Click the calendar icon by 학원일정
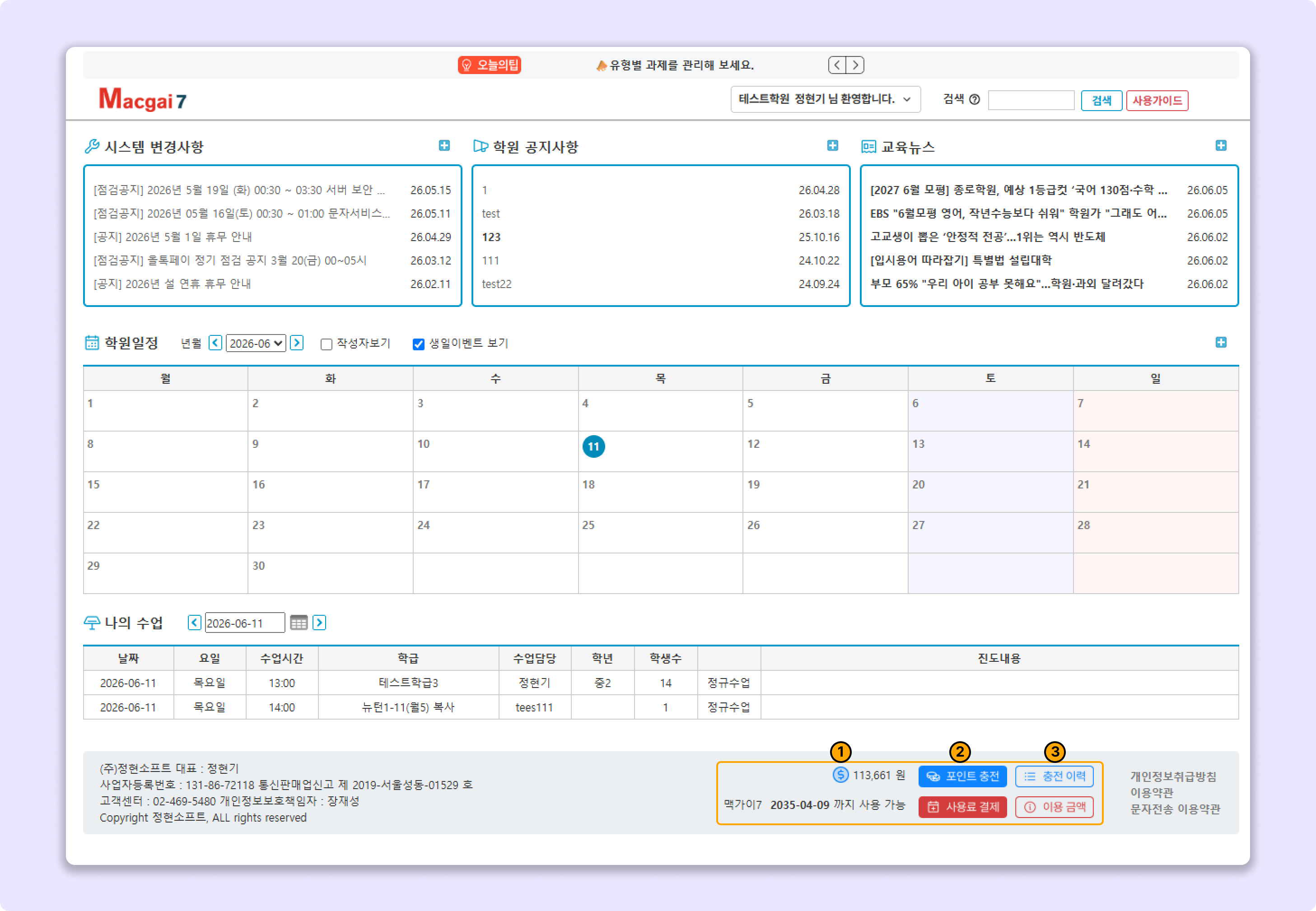This screenshot has height=911, width=1316. pos(92,343)
